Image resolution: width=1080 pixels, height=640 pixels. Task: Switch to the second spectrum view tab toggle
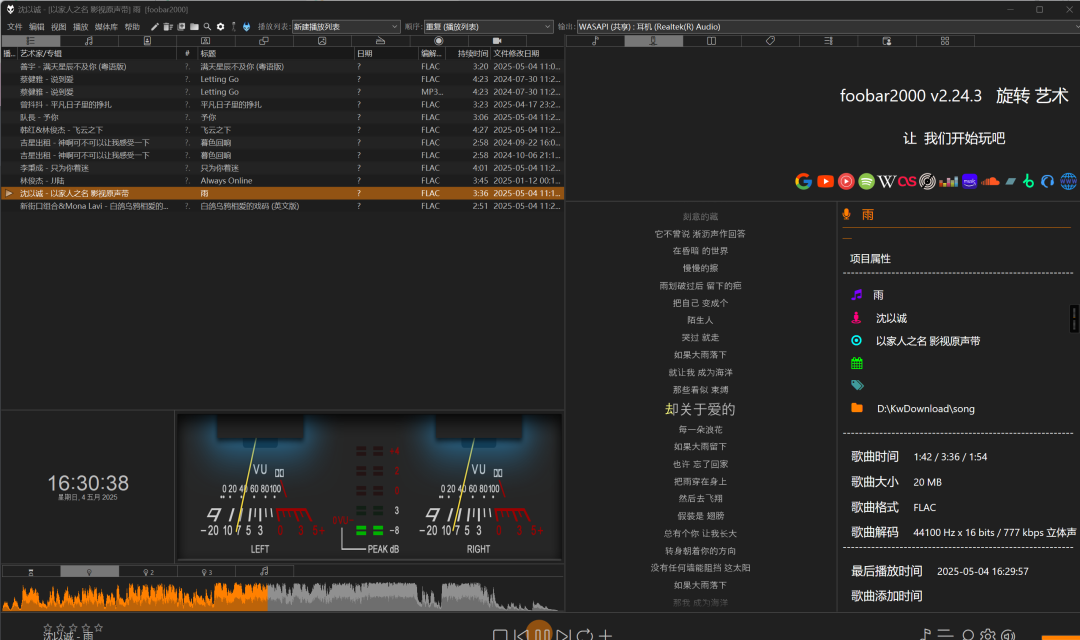point(149,571)
